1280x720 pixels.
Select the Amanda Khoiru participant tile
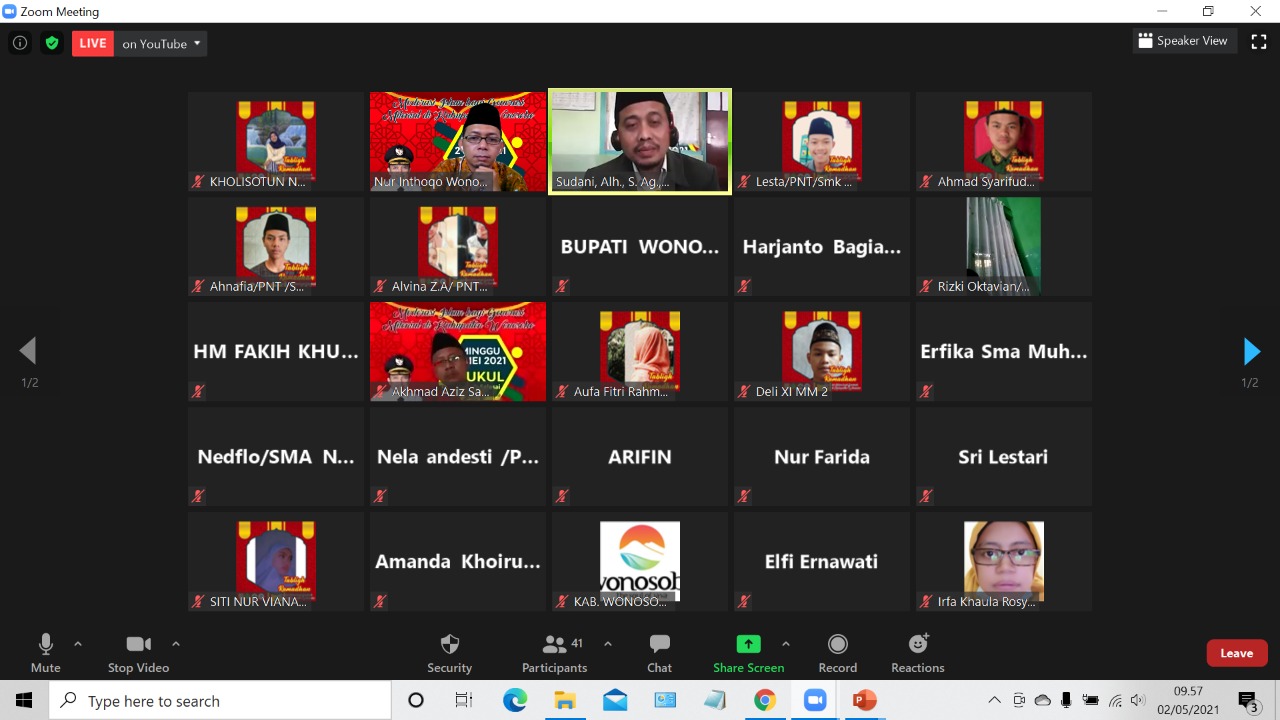click(x=458, y=561)
